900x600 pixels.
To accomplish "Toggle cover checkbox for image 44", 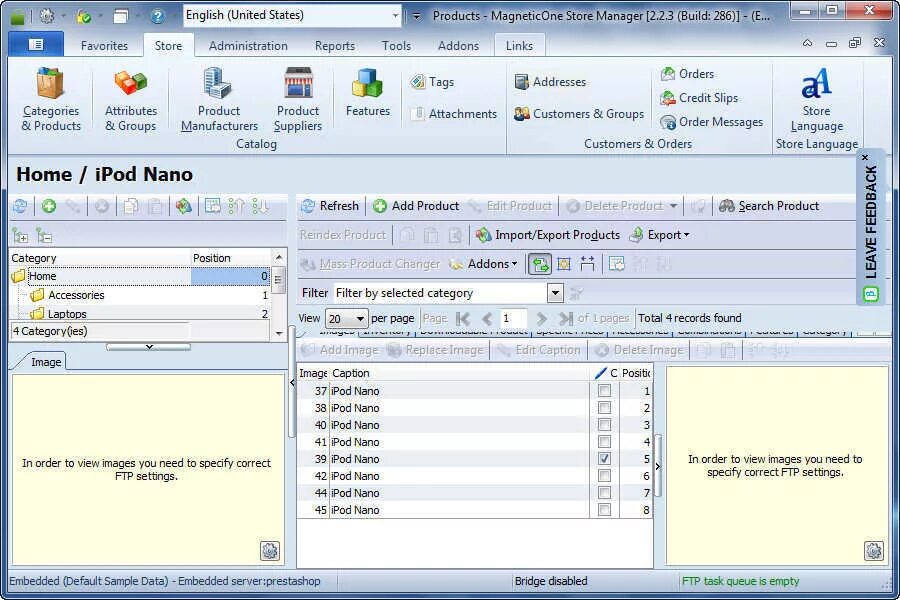I will [604, 493].
